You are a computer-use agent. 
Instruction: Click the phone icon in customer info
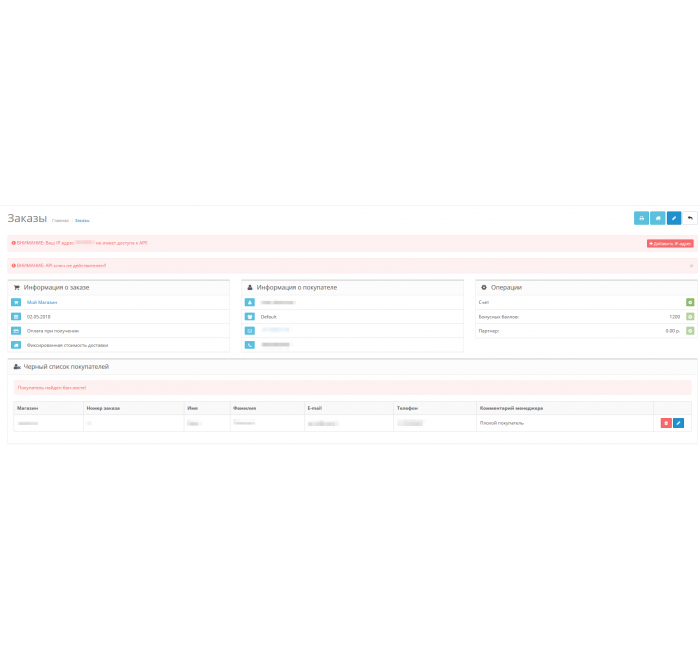(x=250, y=345)
